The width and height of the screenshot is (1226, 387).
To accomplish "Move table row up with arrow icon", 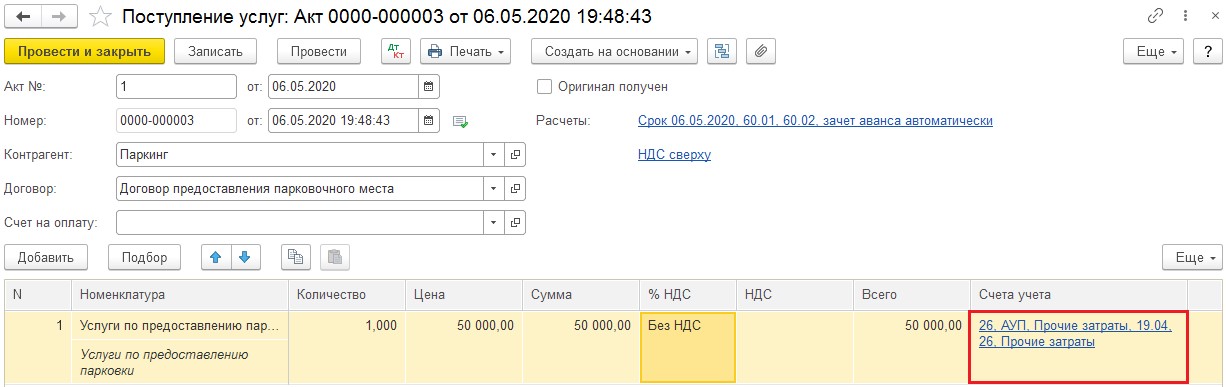I will pyautogui.click(x=216, y=257).
